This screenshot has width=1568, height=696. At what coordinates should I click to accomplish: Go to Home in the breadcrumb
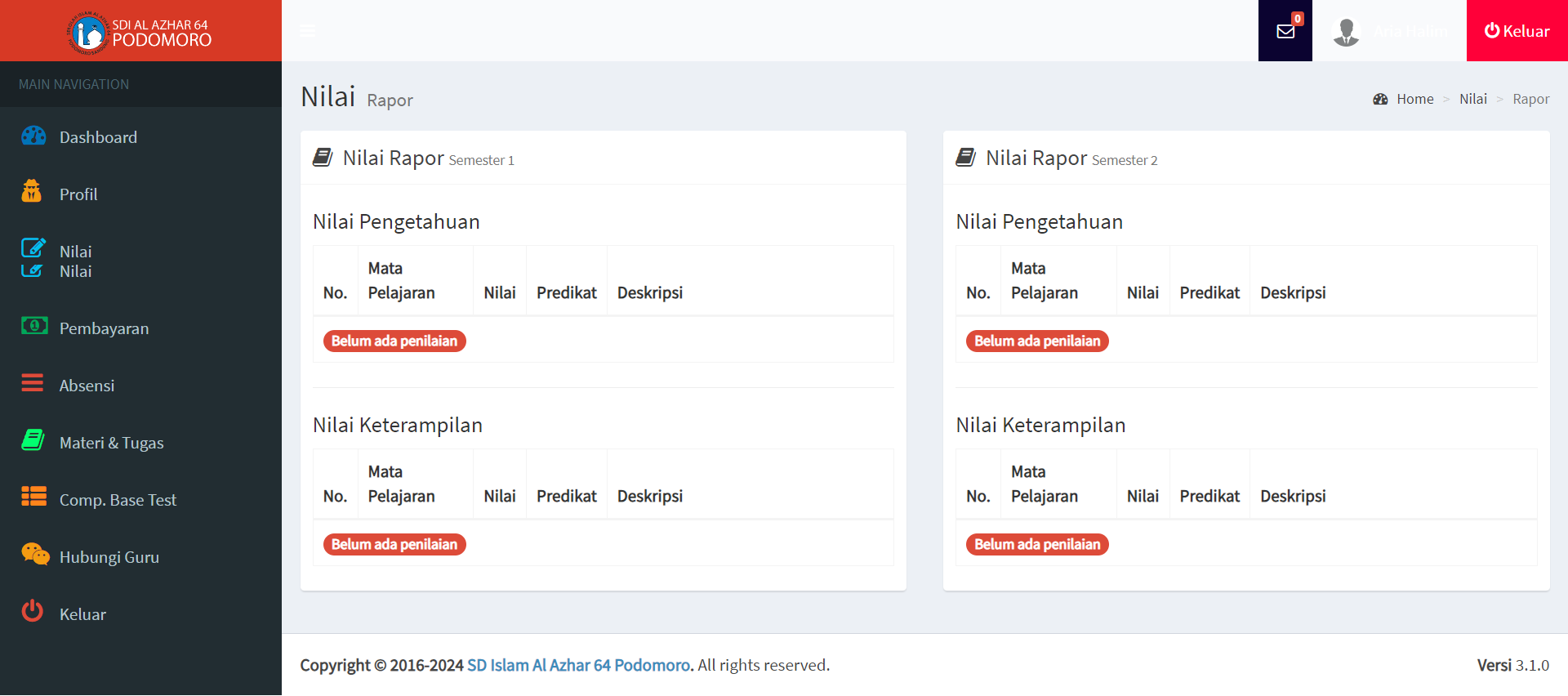point(1414,99)
